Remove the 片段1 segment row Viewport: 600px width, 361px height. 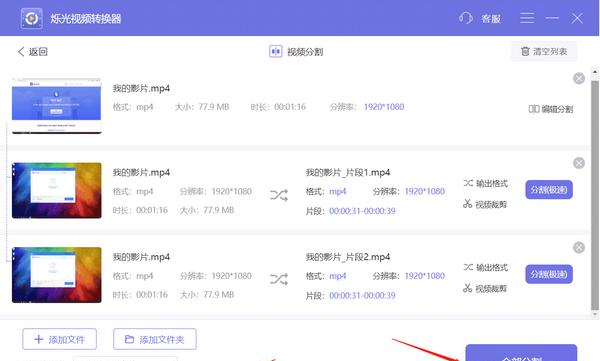point(579,163)
